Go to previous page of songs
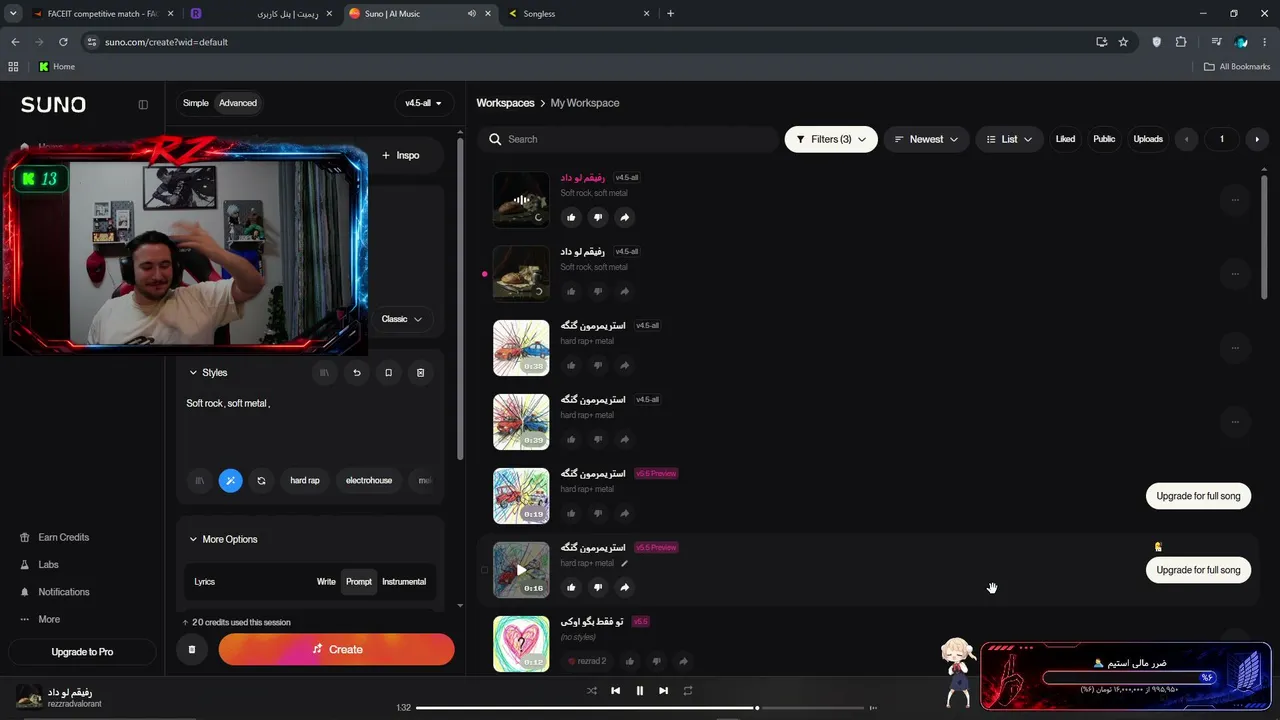Image resolution: width=1280 pixels, height=720 pixels. click(x=1187, y=139)
